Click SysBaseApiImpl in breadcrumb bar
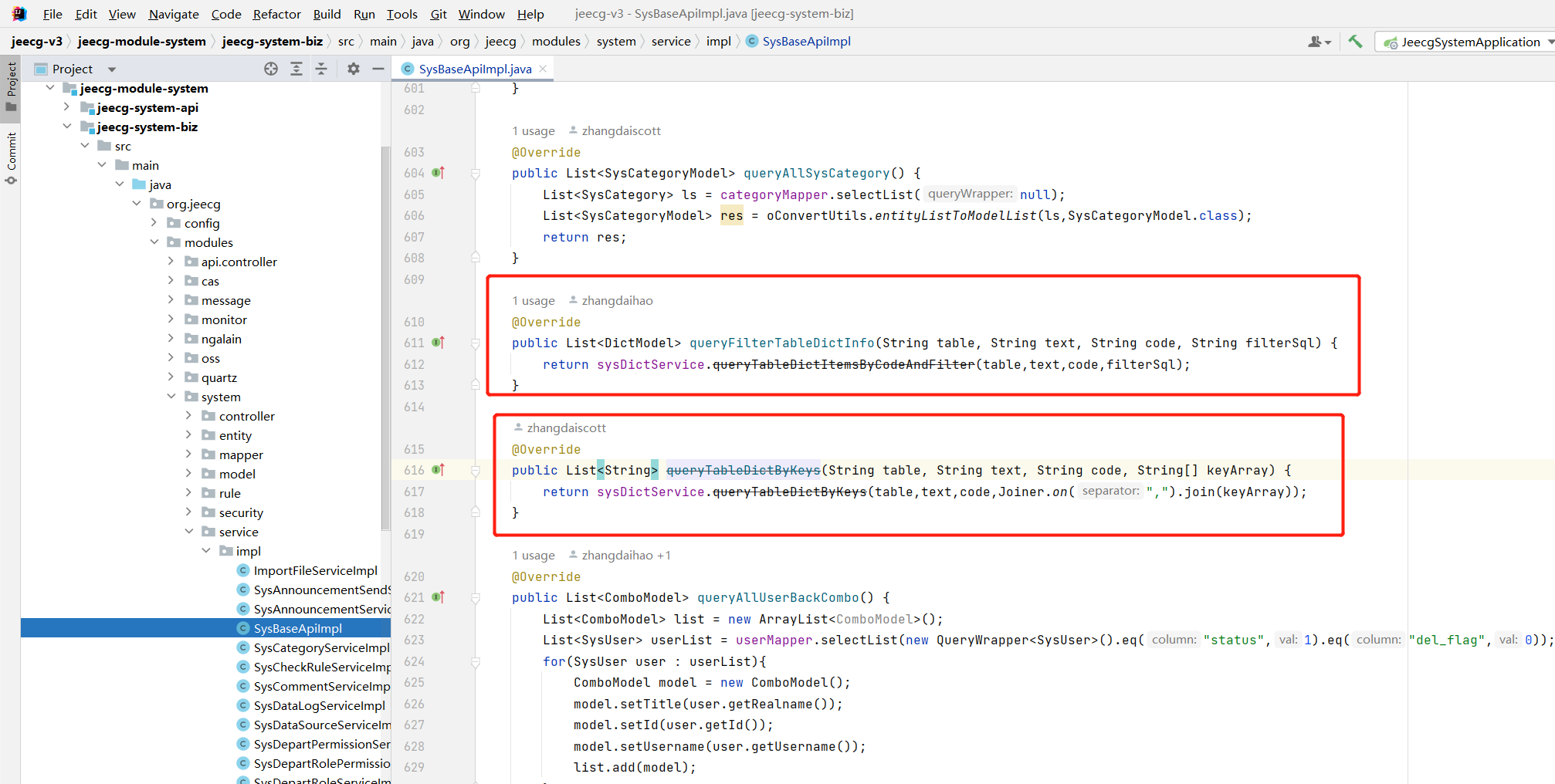The height and width of the screenshot is (784, 1555). click(x=798, y=42)
